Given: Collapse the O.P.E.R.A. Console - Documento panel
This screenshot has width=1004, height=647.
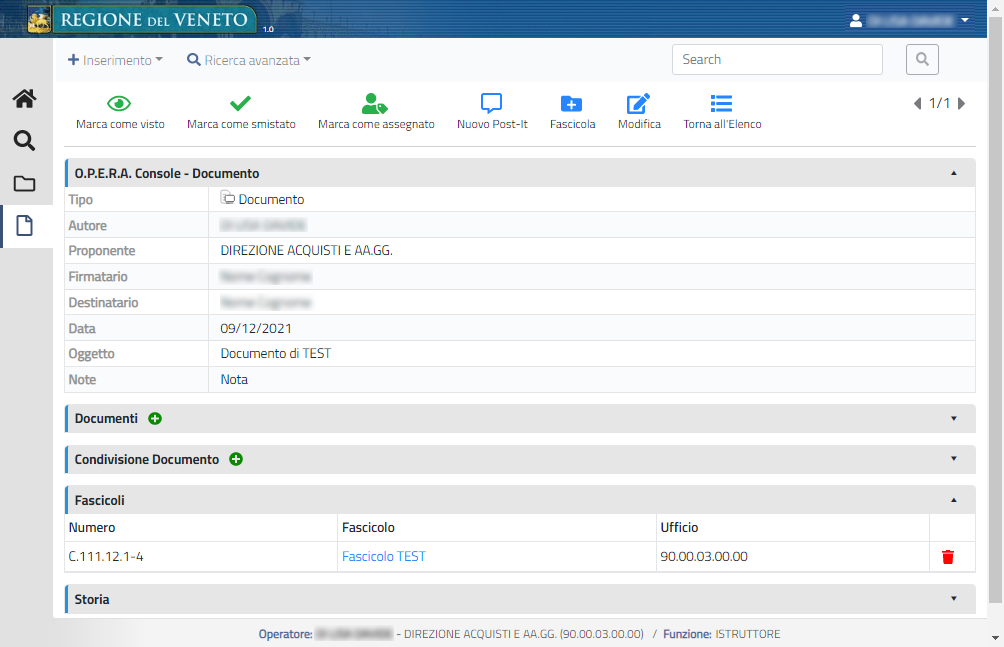Looking at the screenshot, I should [x=953, y=173].
